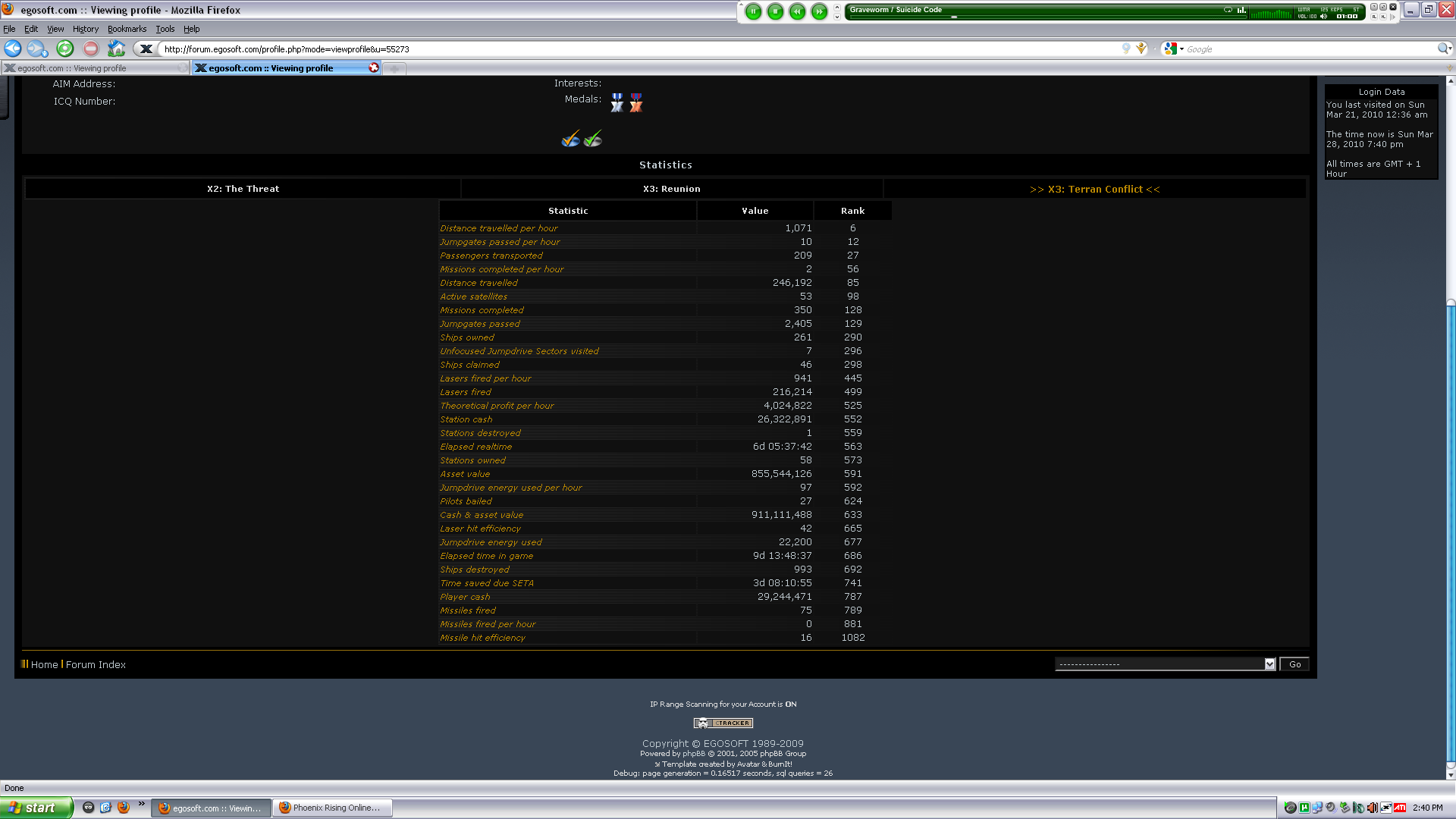Image resolution: width=1456 pixels, height=819 pixels.
Task: Open the Bookmarks menu
Action: (127, 29)
